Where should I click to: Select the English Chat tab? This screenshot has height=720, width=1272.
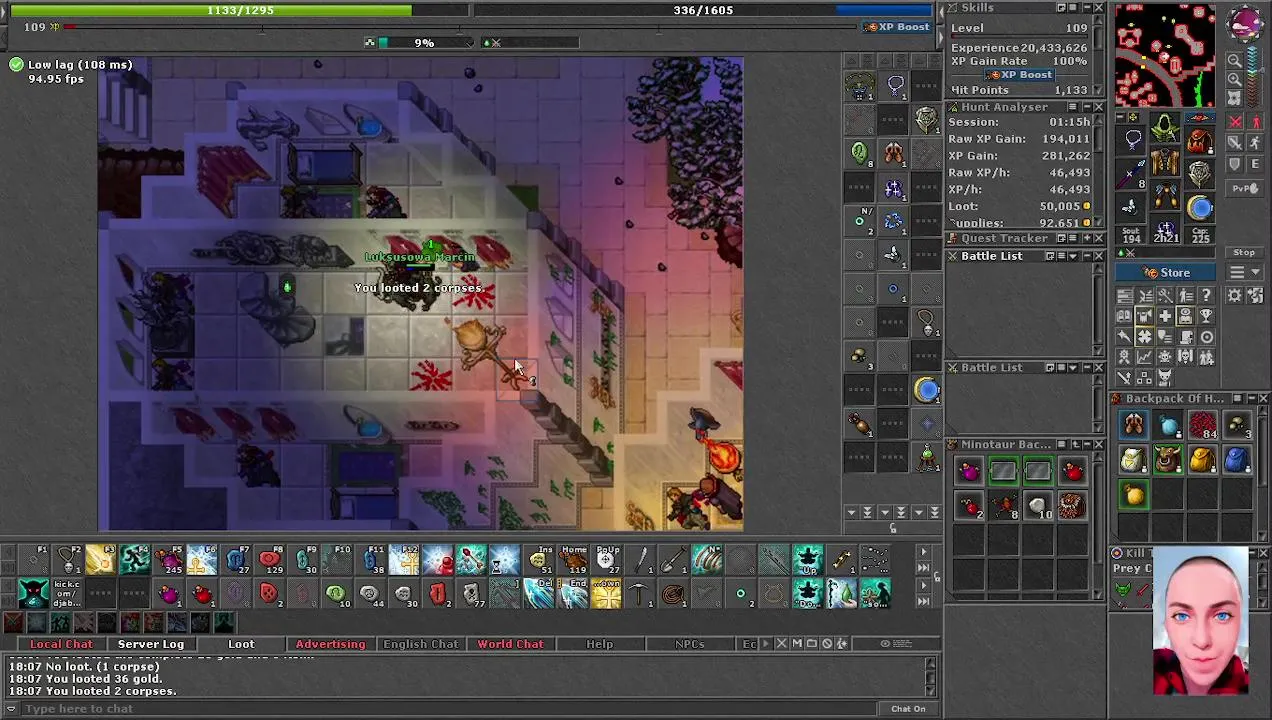pyautogui.click(x=420, y=644)
